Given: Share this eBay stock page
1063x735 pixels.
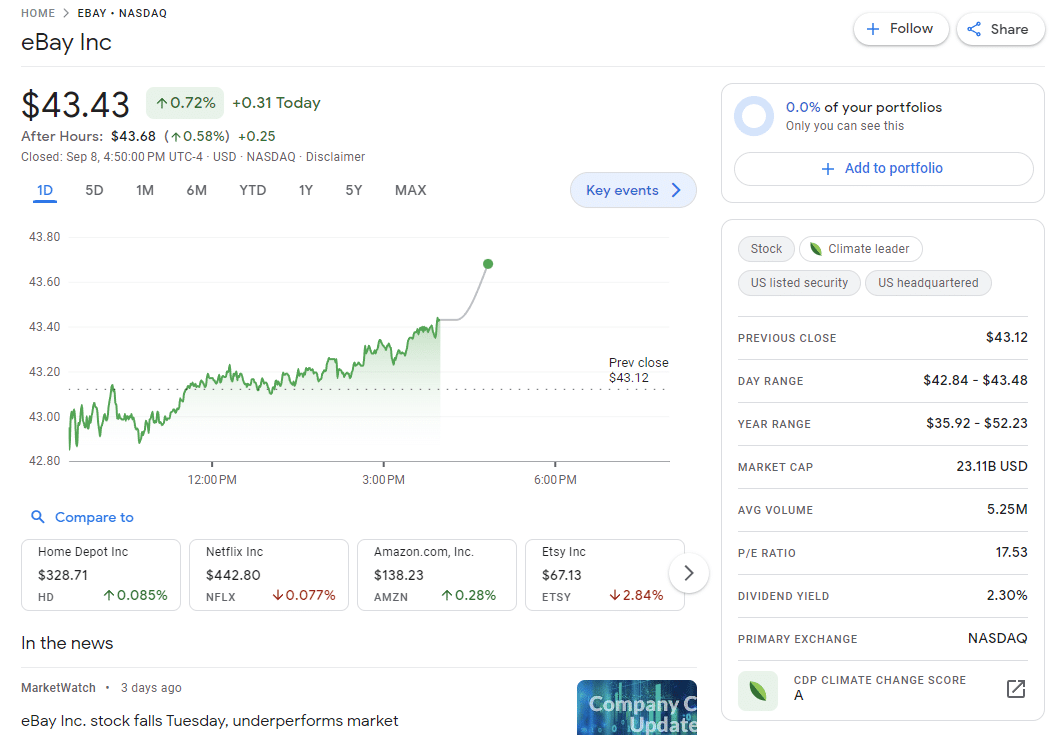Looking at the screenshot, I should pyautogui.click(x=1001, y=29).
